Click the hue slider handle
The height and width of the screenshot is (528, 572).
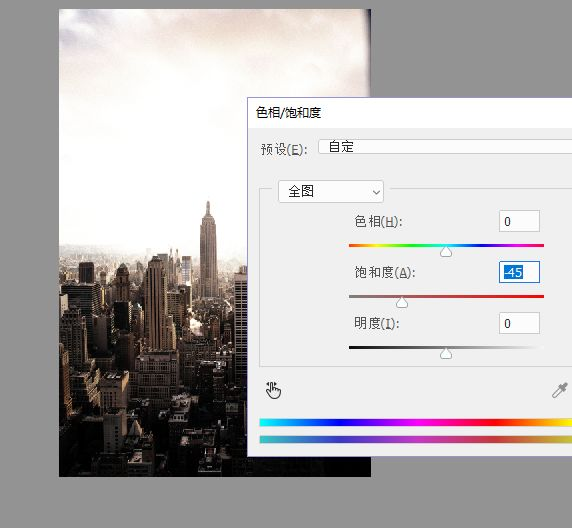point(446,252)
